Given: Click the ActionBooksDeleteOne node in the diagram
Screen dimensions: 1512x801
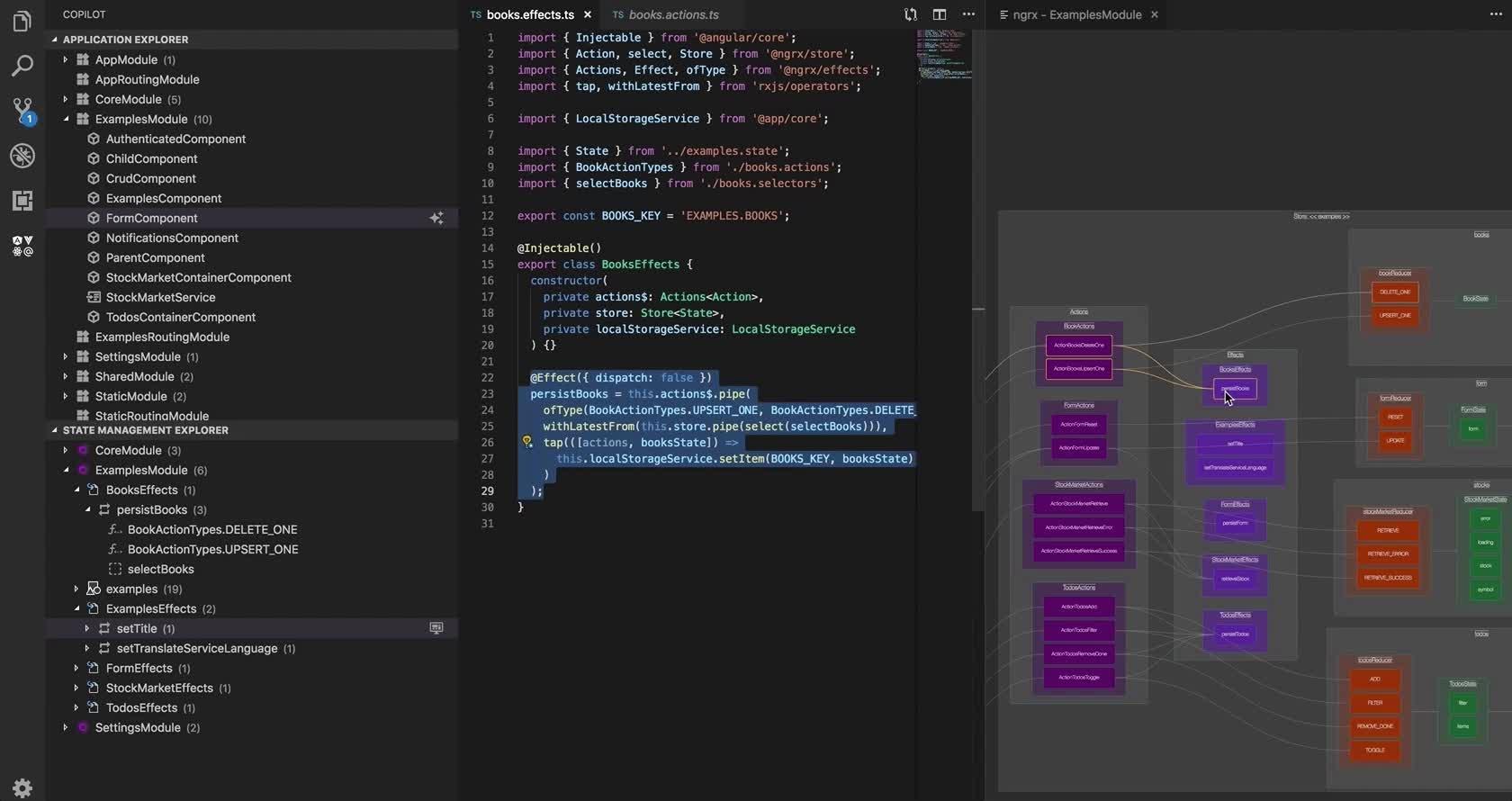Looking at the screenshot, I should click(1078, 345).
